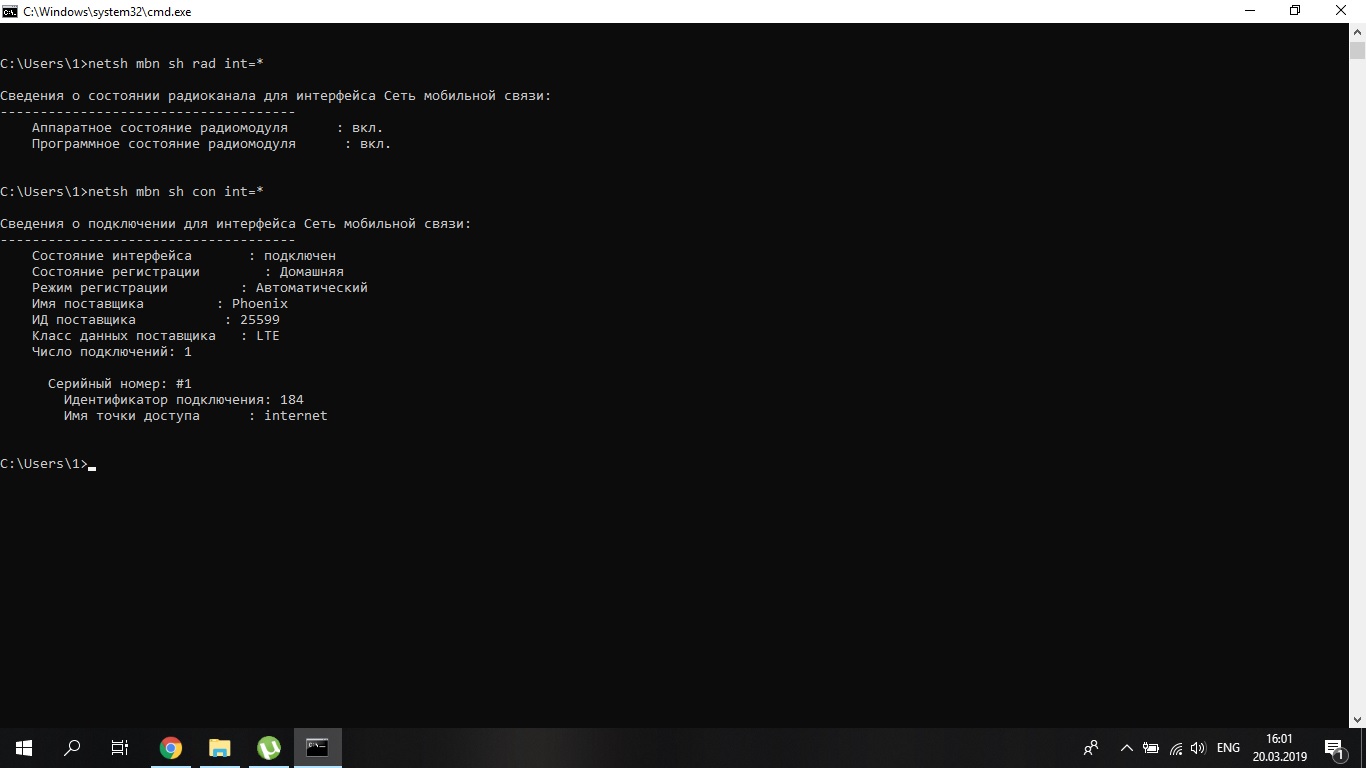The image size is (1366, 768).
Task: Click the line "Число подключений: 1"
Action: (112, 352)
